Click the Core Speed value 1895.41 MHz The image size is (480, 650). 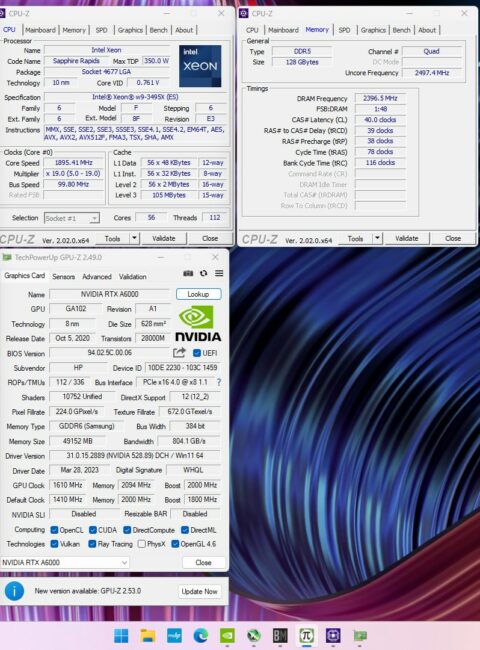click(74, 162)
